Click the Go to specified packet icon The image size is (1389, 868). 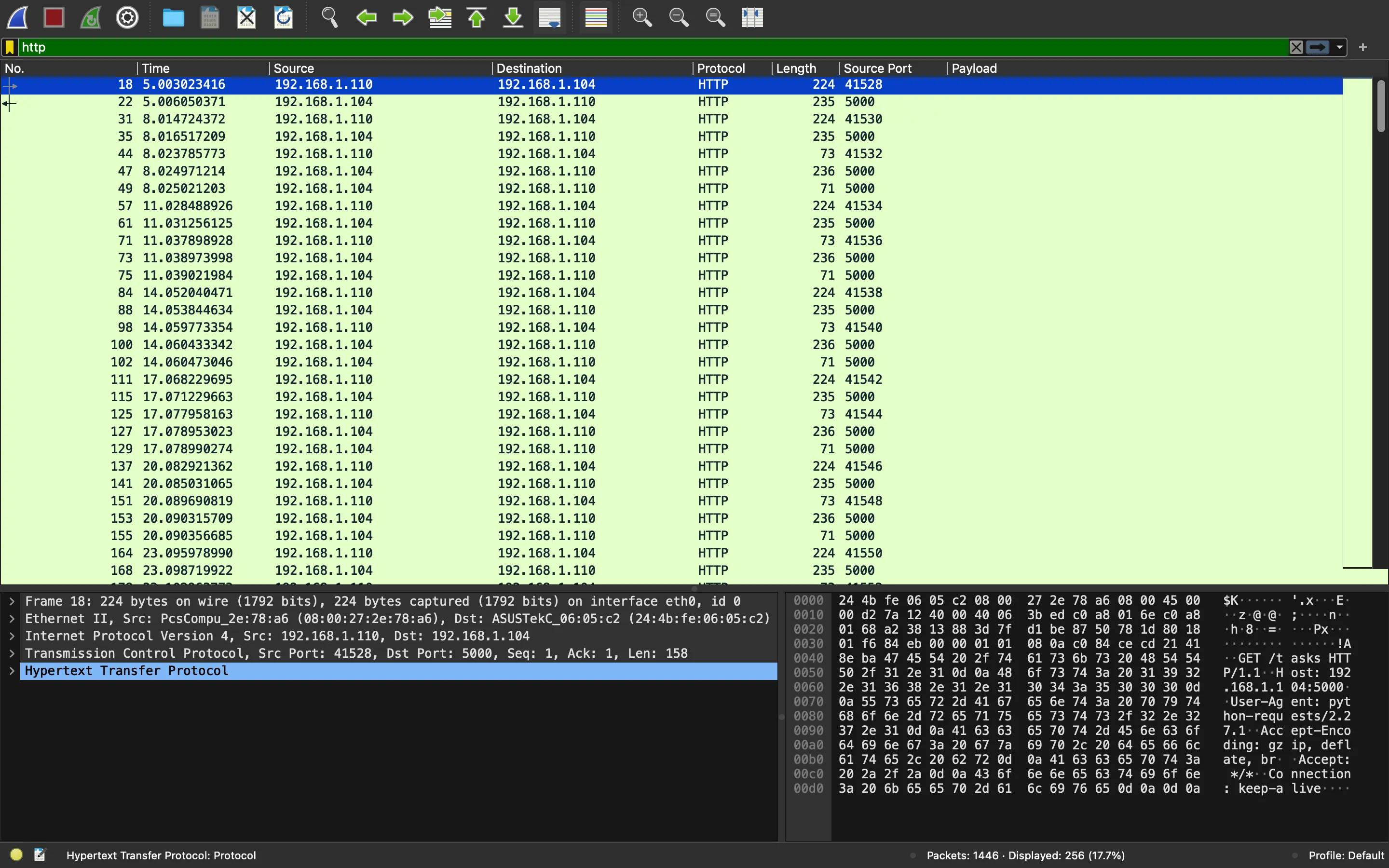pyautogui.click(x=440, y=17)
